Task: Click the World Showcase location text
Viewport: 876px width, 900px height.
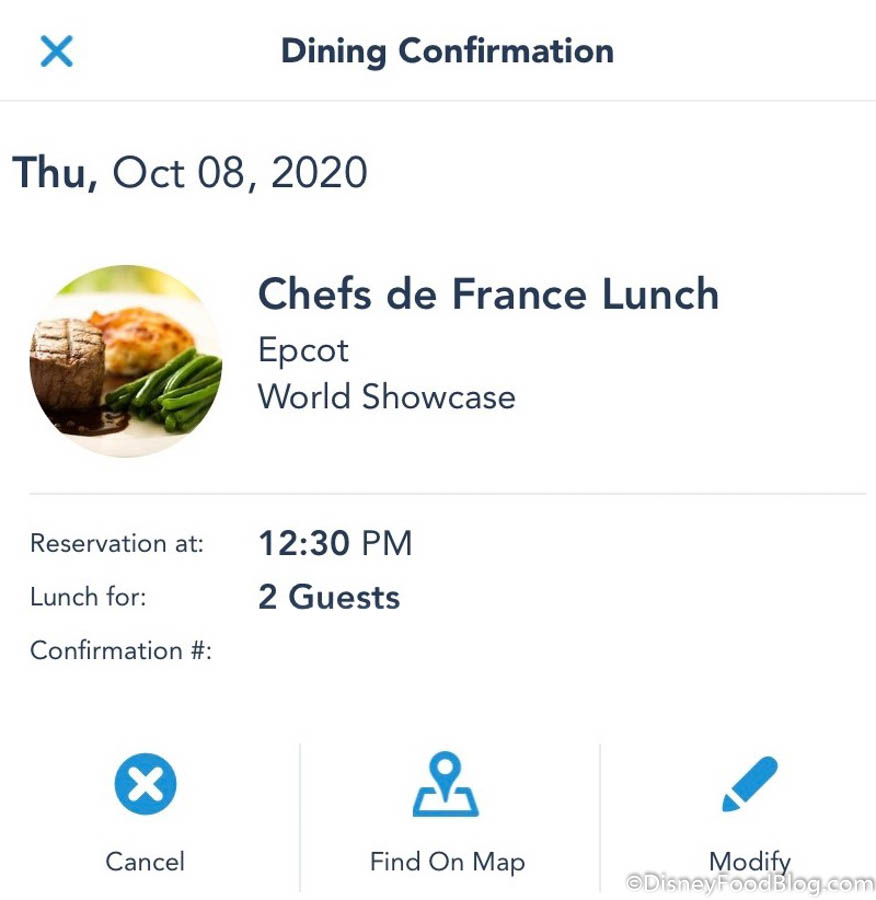Action: pyautogui.click(x=387, y=397)
